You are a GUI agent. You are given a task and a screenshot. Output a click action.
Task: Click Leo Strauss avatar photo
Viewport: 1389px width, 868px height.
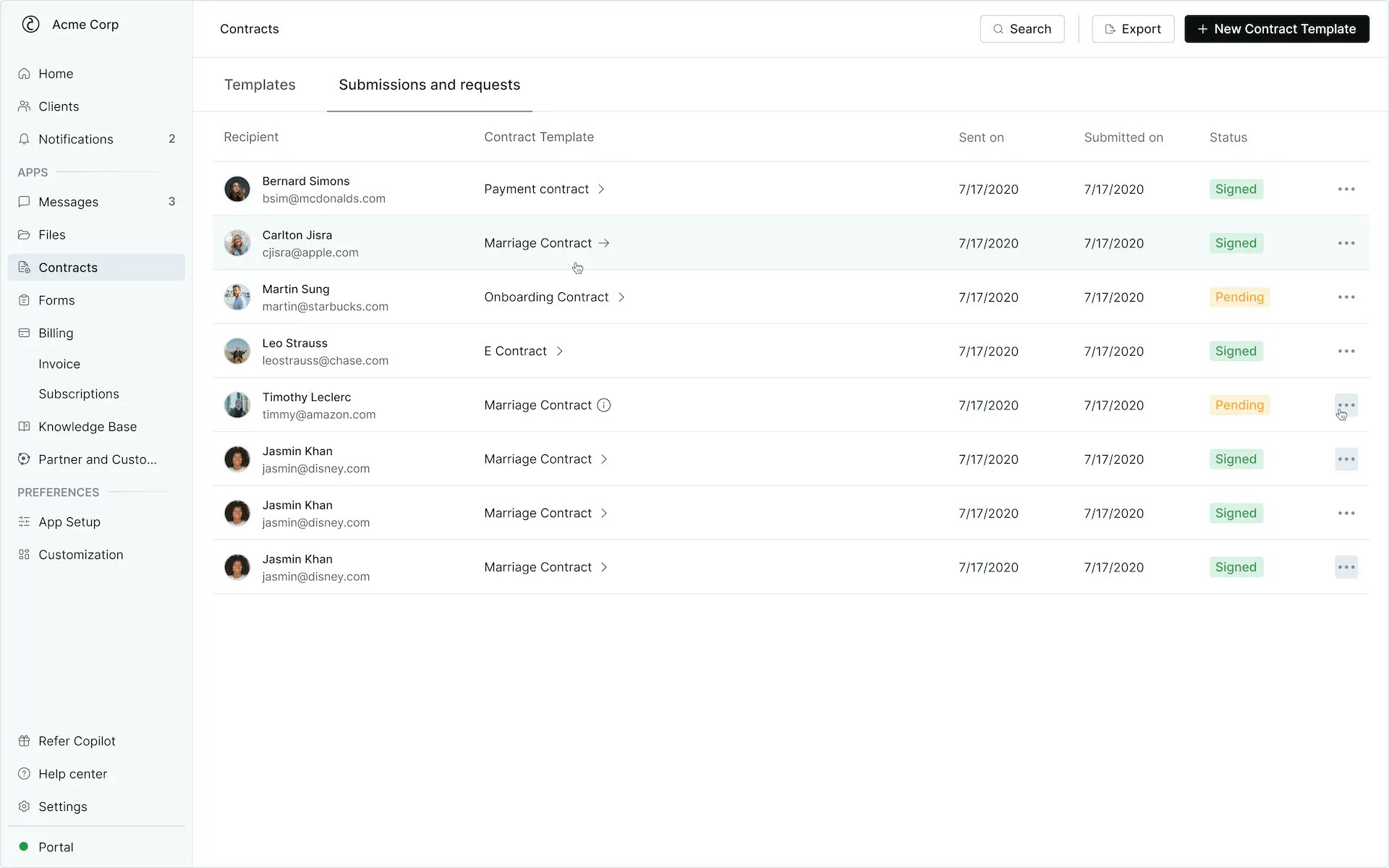point(237,351)
